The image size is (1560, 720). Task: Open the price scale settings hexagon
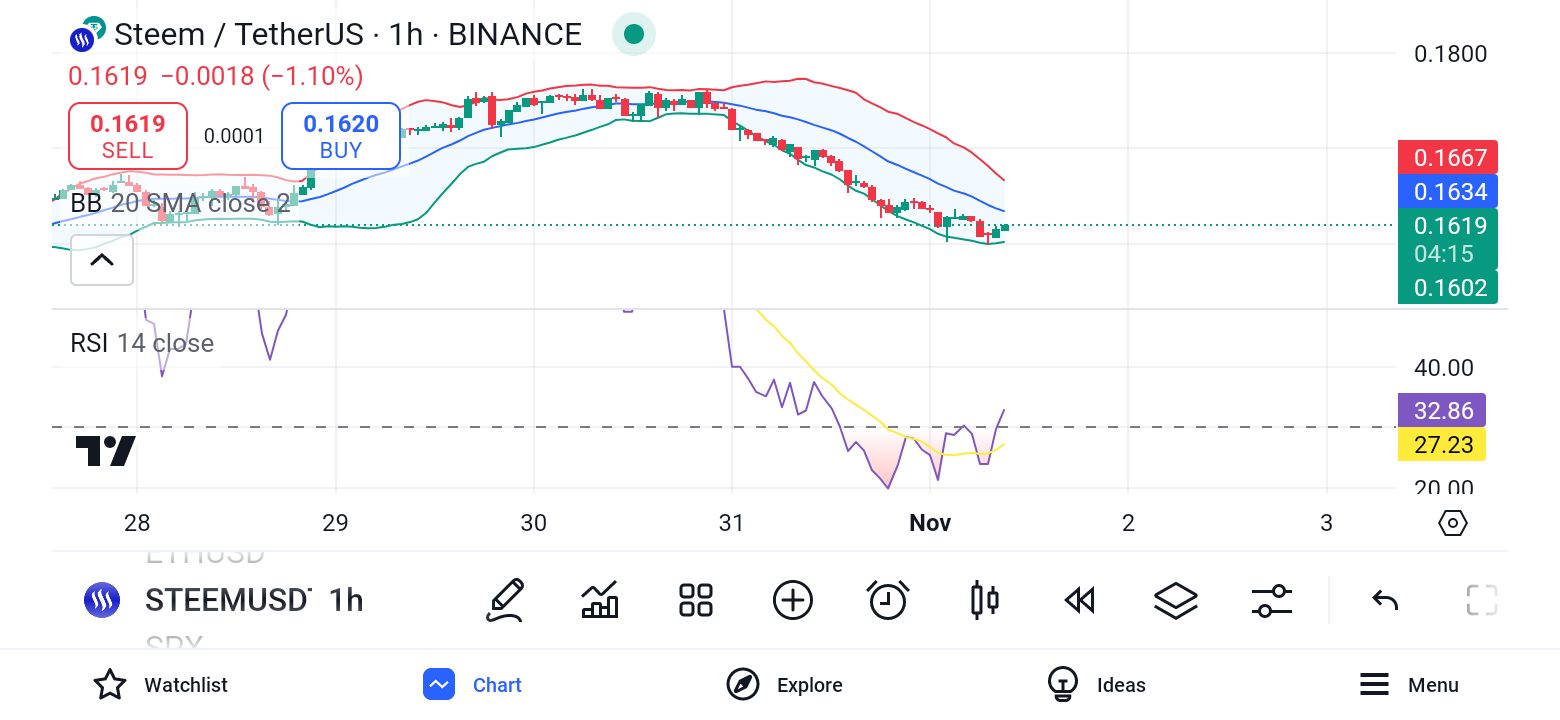click(x=1452, y=523)
